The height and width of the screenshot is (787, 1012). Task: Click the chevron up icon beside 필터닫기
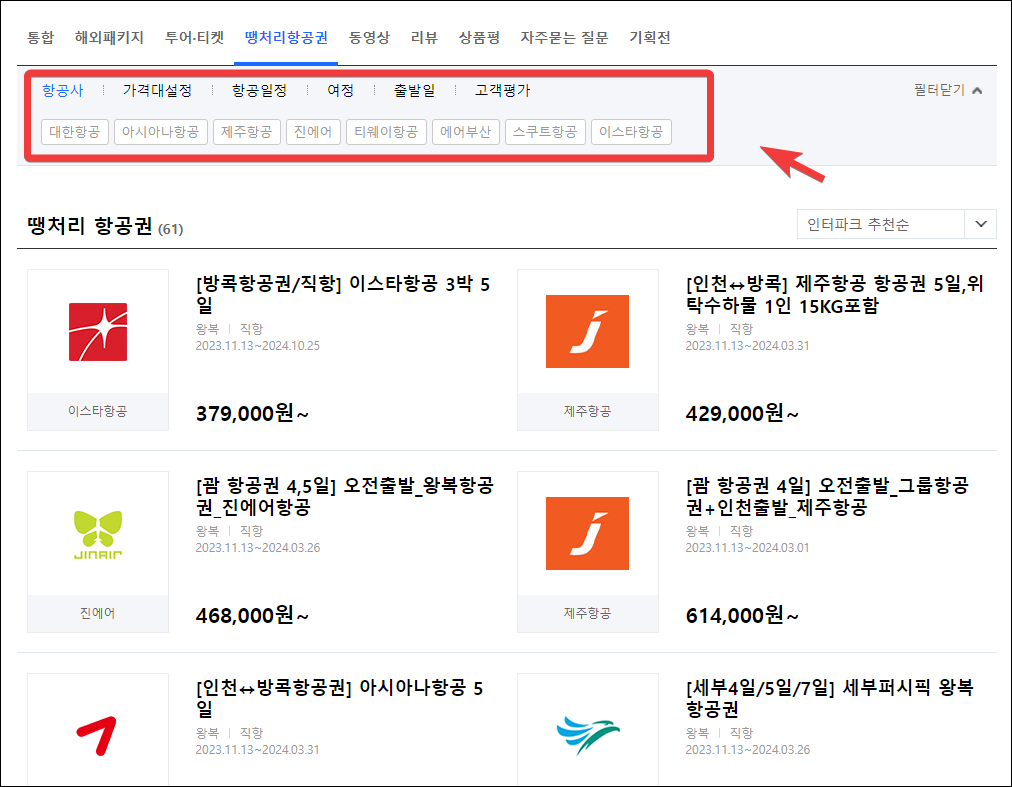(x=977, y=90)
